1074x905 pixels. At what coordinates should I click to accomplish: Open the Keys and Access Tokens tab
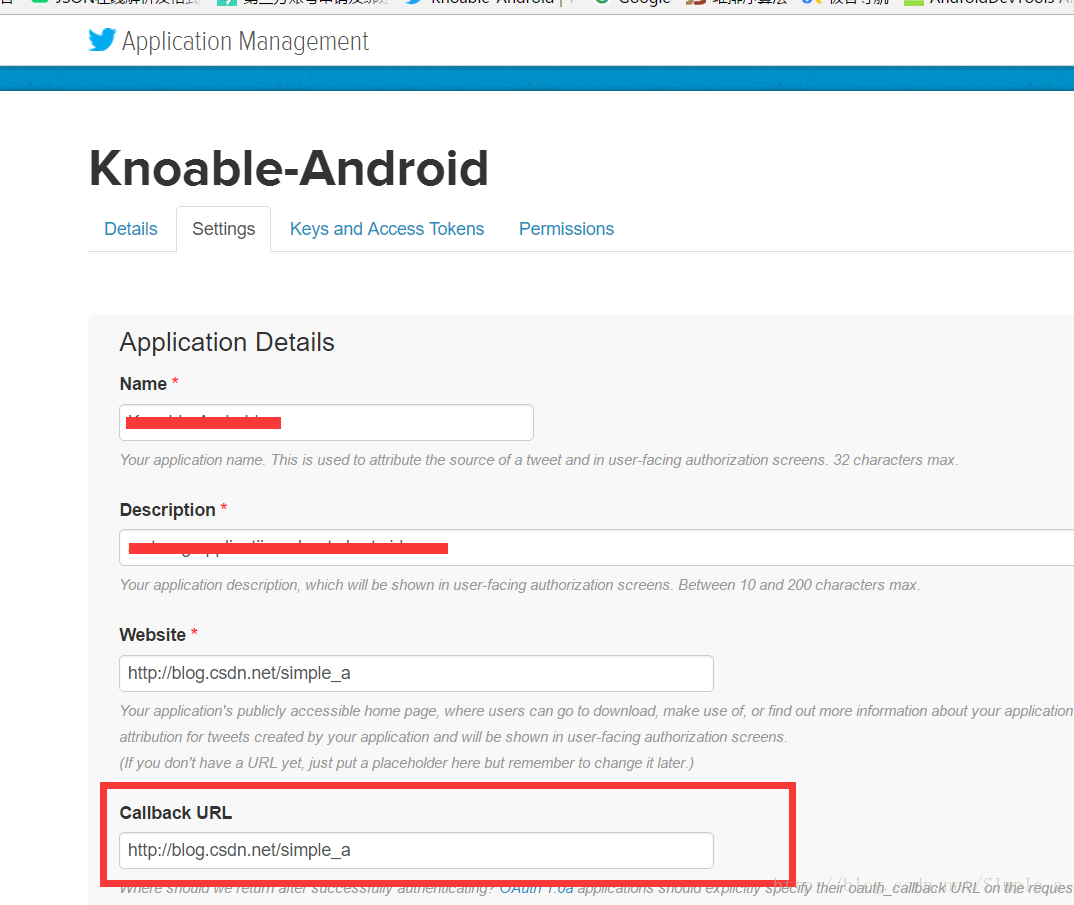[x=387, y=229]
